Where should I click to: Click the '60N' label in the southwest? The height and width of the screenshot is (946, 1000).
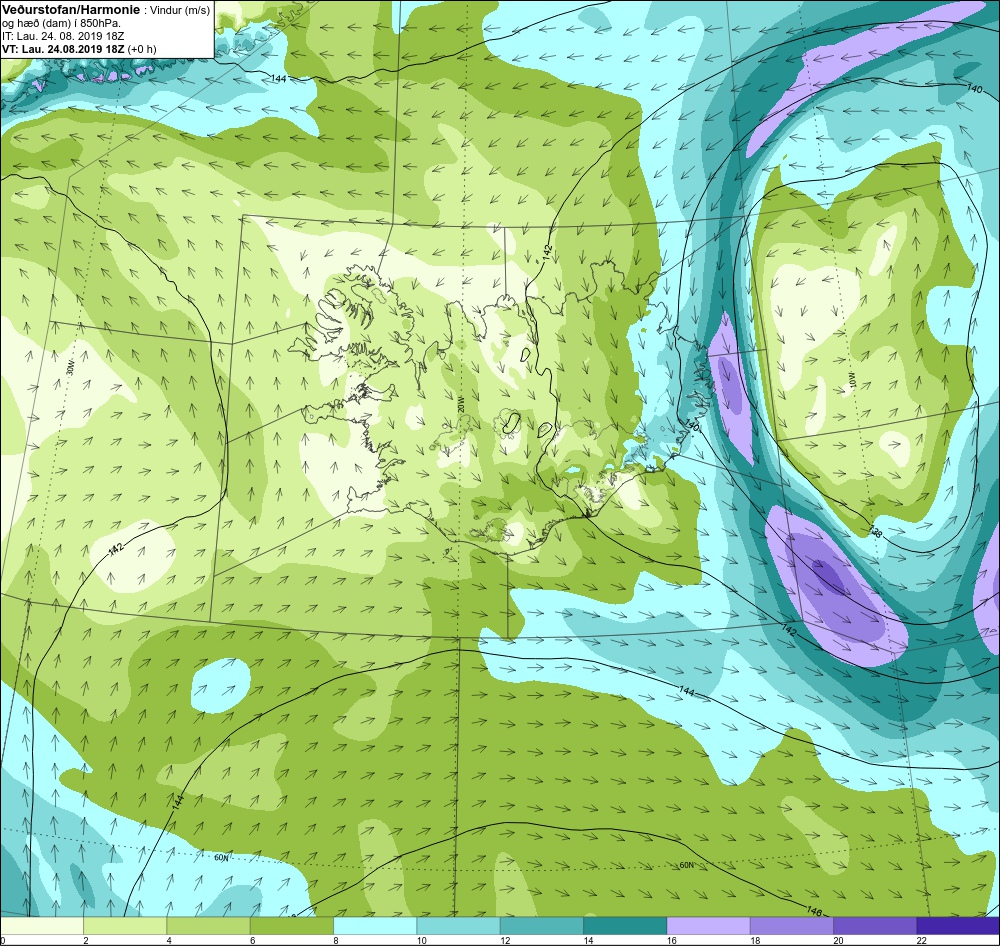pos(221,857)
